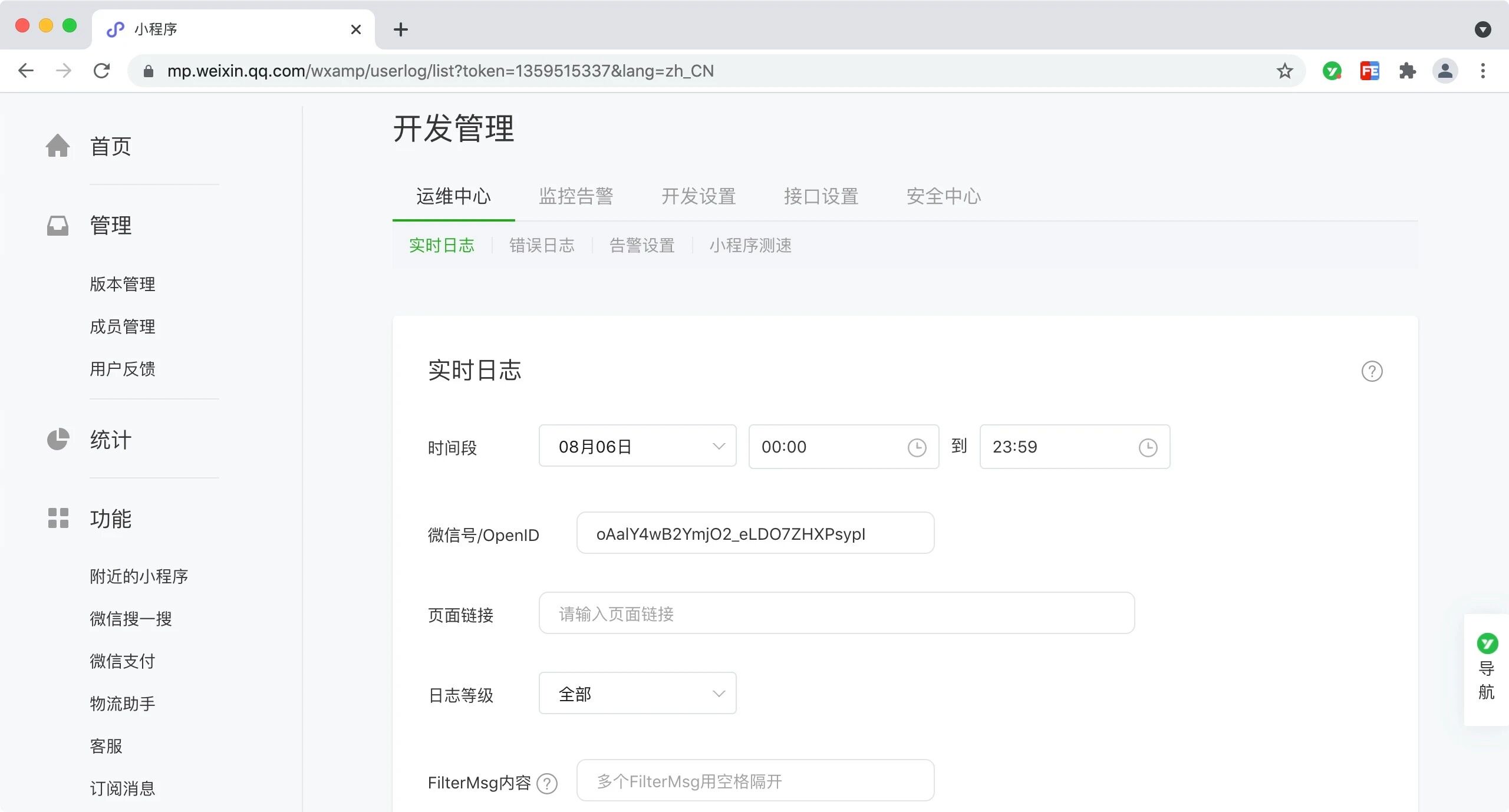The height and width of the screenshot is (812, 1509).
Task: Switch to 监控告警 tab
Action: coord(575,196)
